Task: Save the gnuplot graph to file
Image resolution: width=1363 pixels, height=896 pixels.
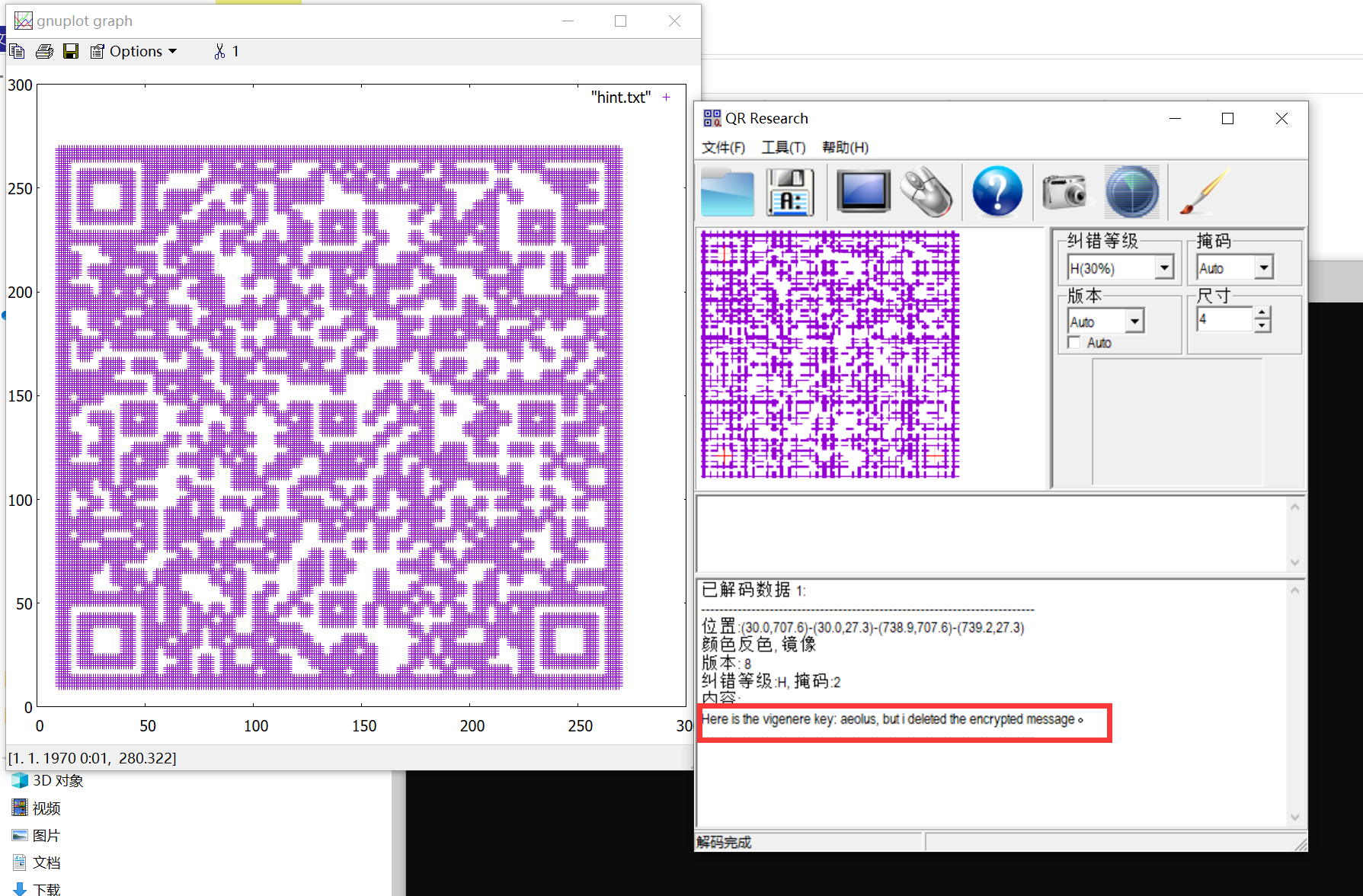Action: tap(71, 51)
